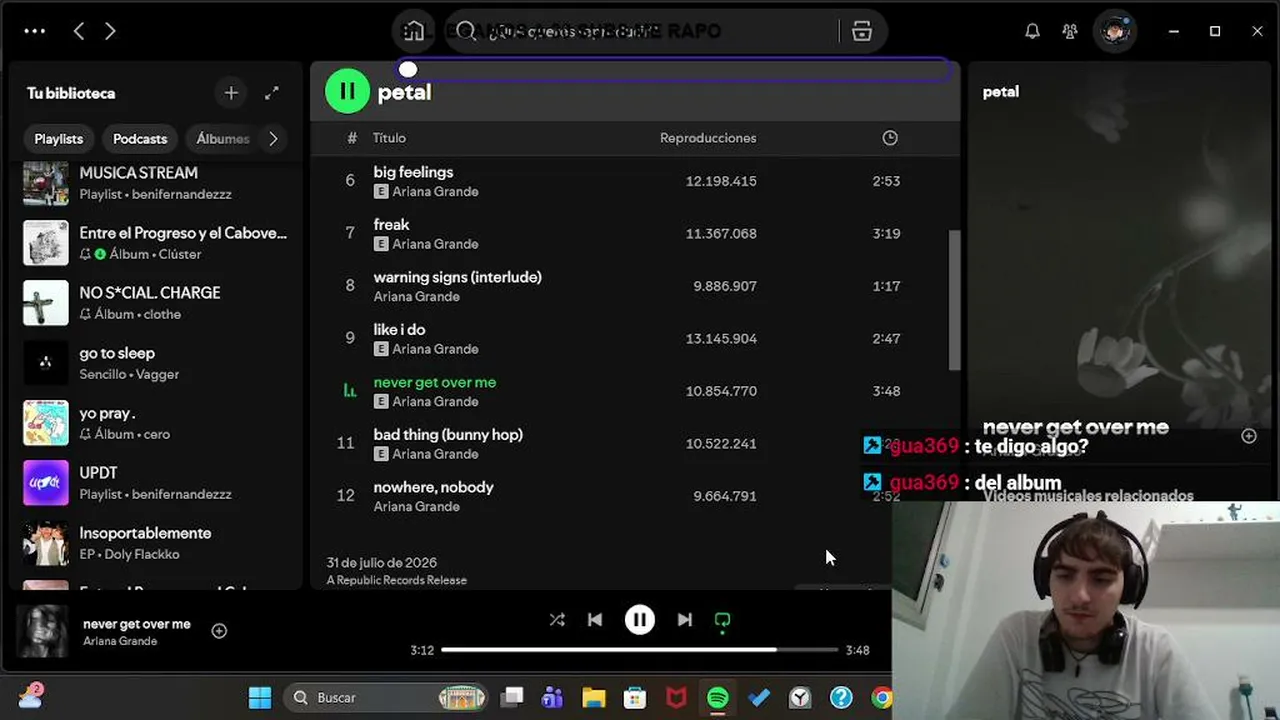
Task: Toggle repeat mode
Action: point(722,620)
